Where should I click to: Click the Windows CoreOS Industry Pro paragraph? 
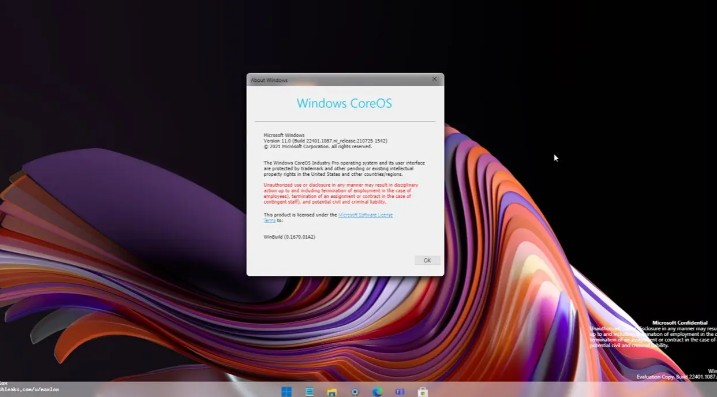click(344, 168)
